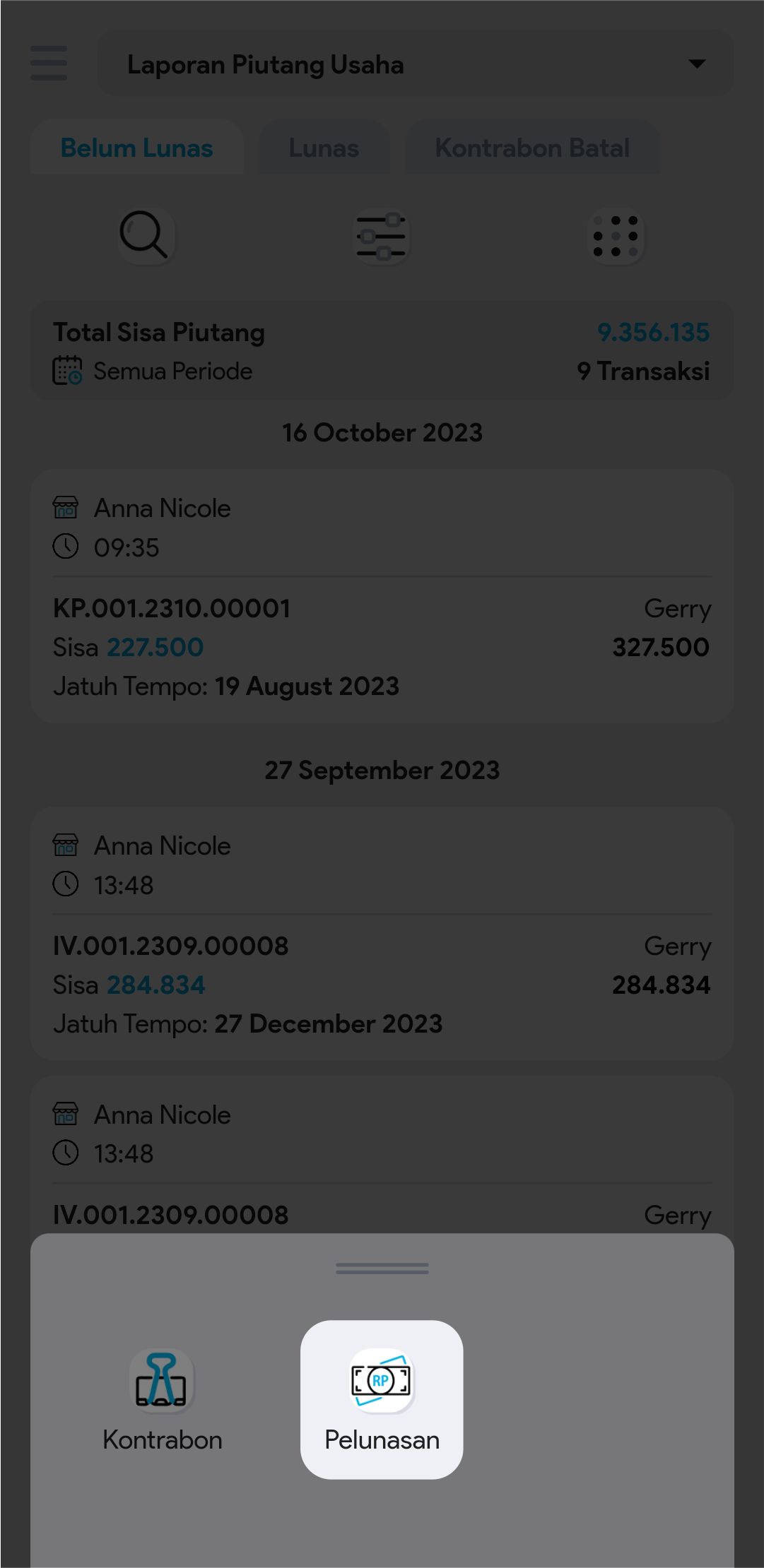Select the Kontrabon binder clip icon
Screen dimensions: 764x1568
[162, 1380]
